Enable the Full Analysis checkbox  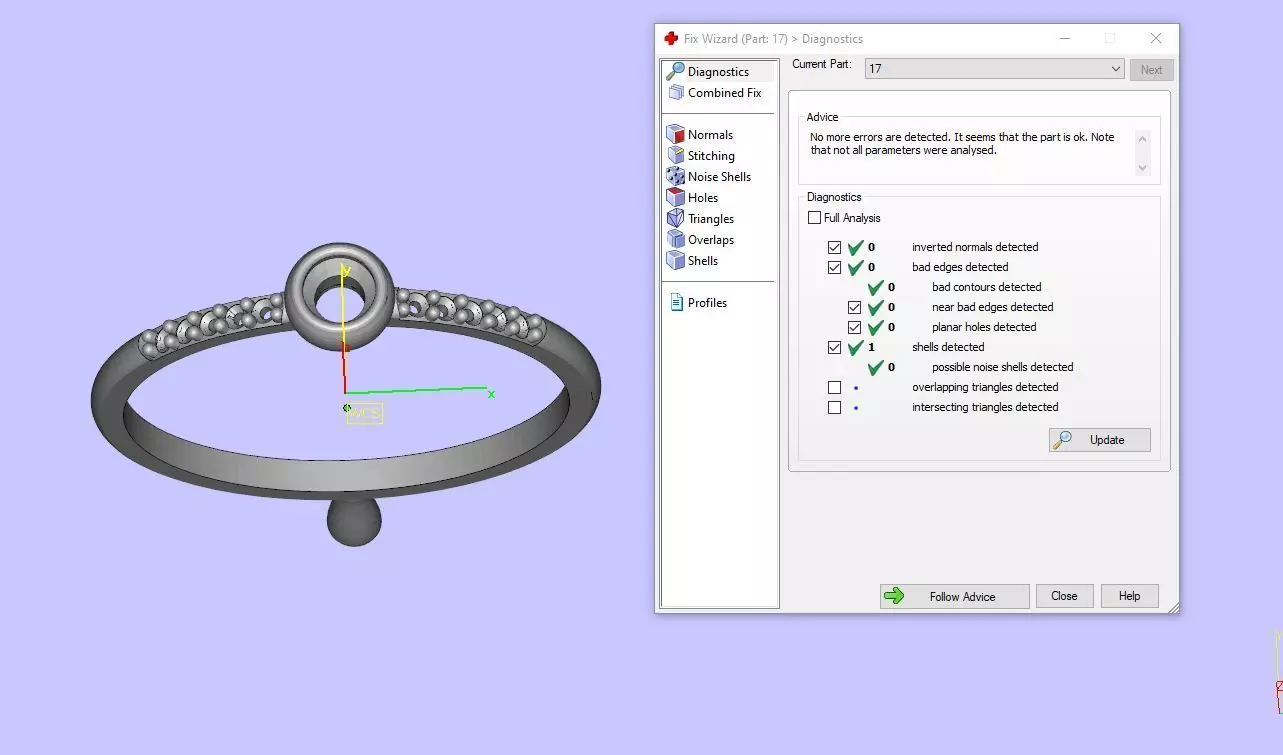tap(815, 218)
